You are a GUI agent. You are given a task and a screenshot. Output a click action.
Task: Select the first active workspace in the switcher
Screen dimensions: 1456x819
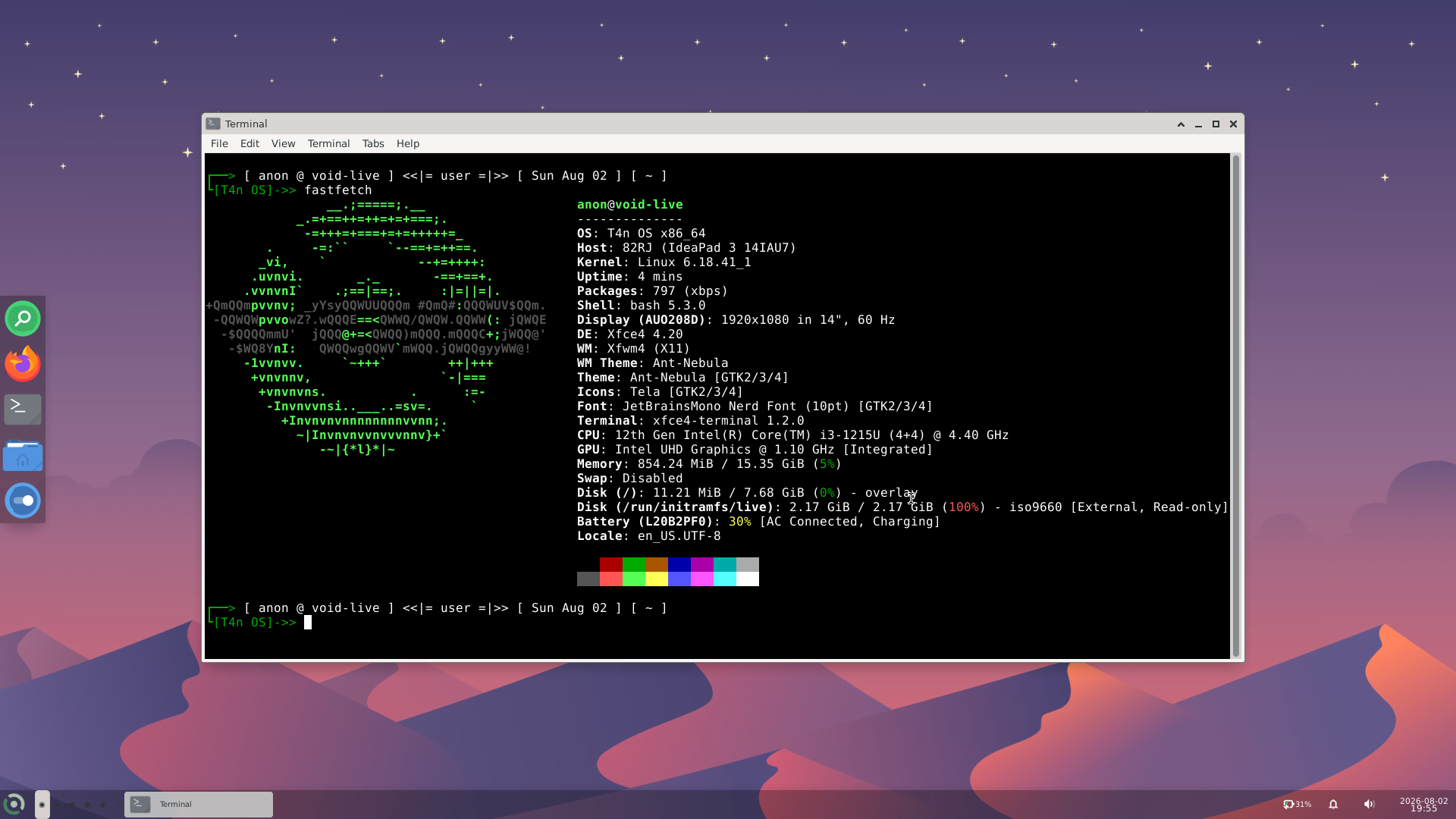pos(42,804)
